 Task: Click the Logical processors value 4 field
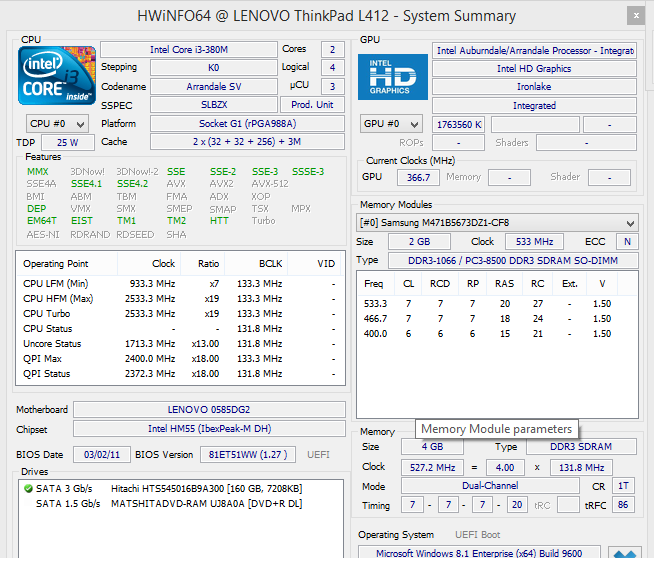tap(333, 67)
